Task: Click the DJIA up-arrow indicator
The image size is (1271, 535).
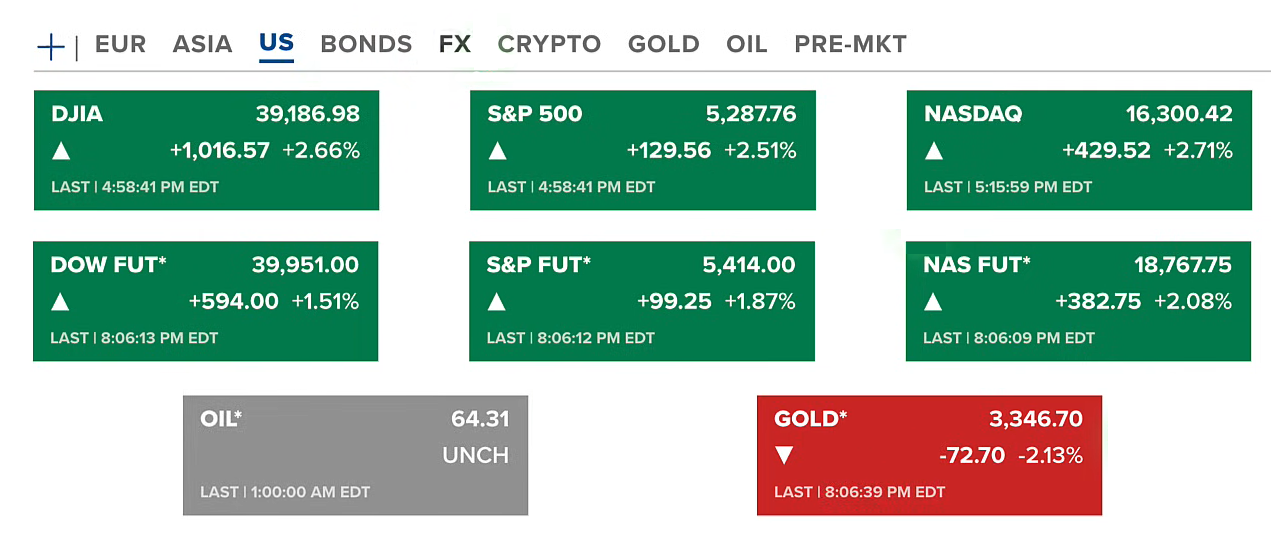Action: (61, 151)
